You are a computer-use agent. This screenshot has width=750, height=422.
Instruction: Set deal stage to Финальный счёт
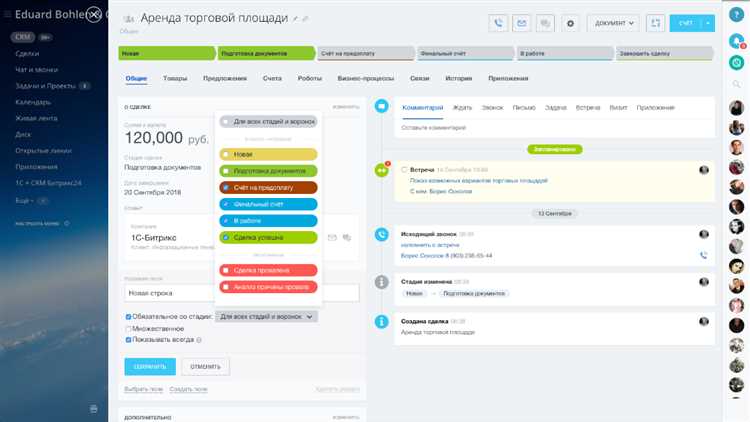(465, 54)
